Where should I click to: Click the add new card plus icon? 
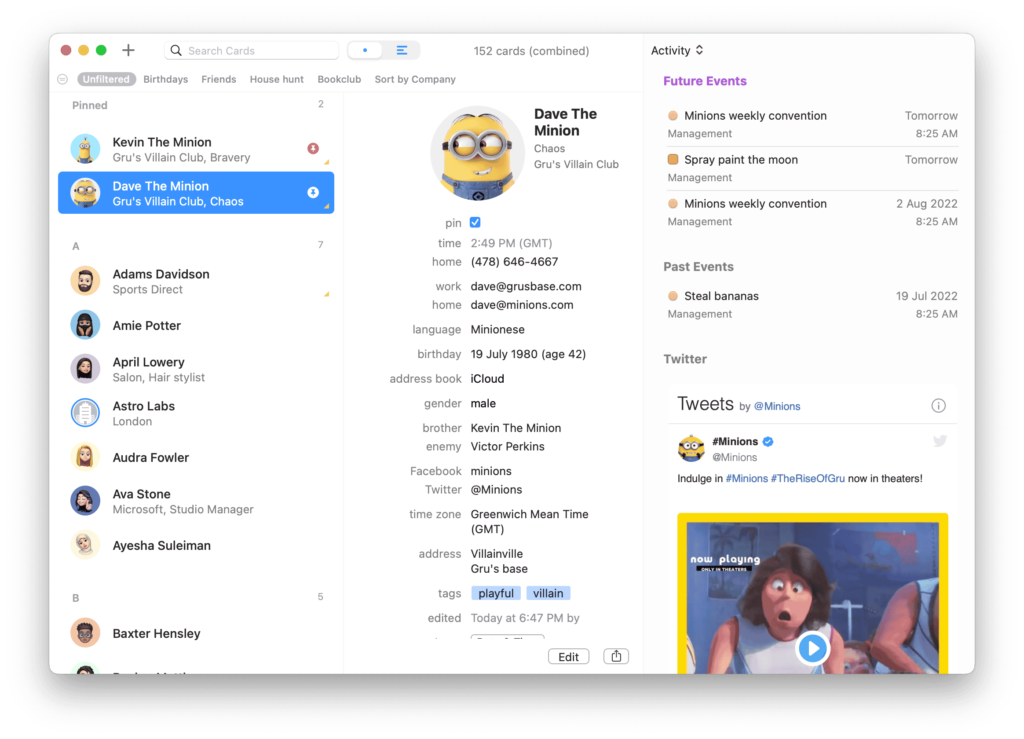(128, 50)
